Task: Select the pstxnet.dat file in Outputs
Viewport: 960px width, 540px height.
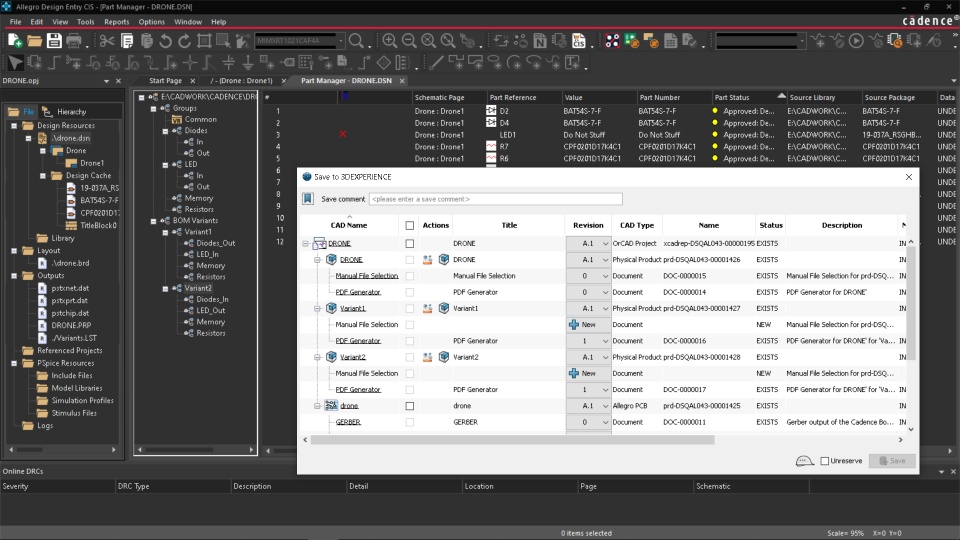Action: click(x=70, y=288)
